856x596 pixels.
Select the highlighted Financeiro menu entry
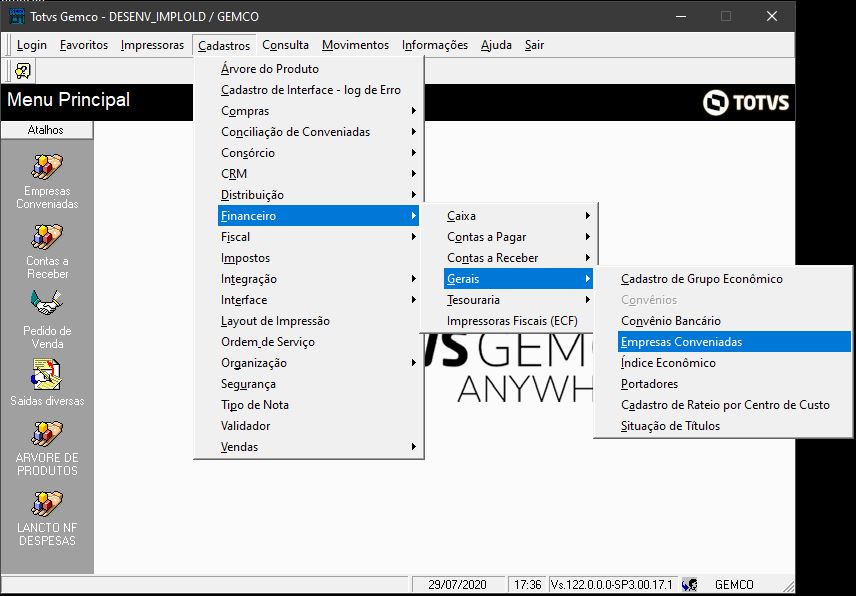coord(318,216)
